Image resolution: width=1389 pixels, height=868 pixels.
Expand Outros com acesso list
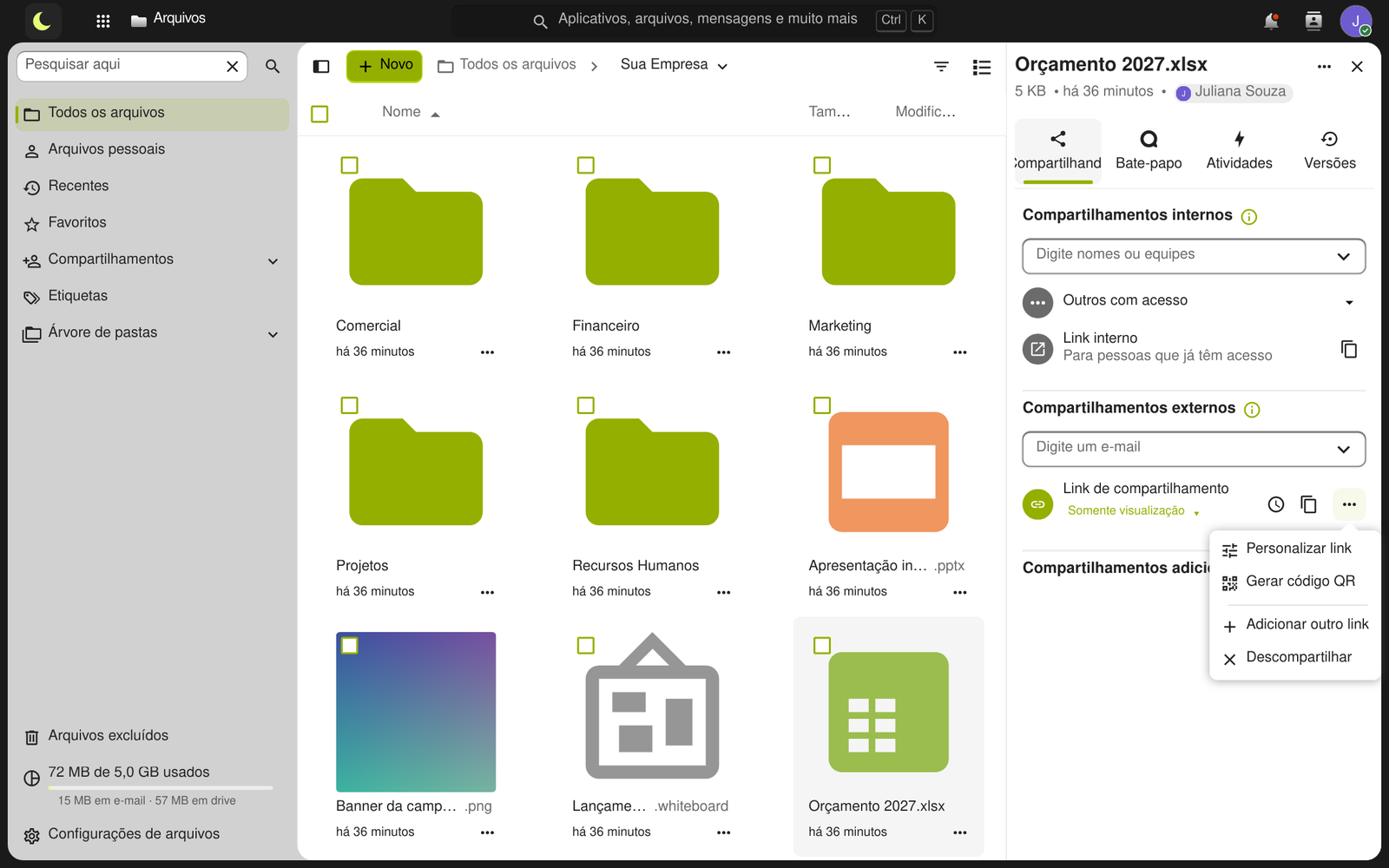point(1349,302)
